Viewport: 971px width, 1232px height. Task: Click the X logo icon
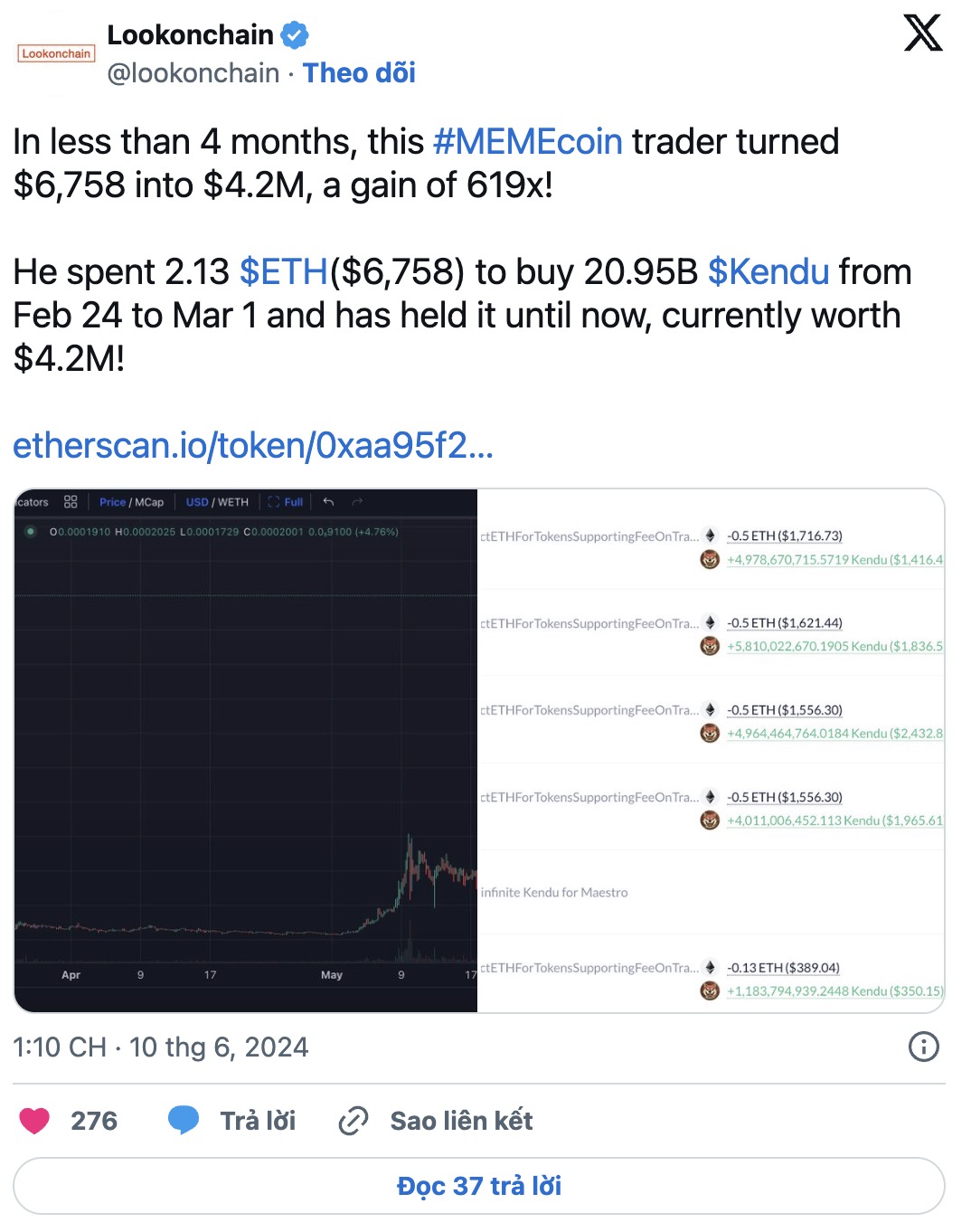[923, 33]
